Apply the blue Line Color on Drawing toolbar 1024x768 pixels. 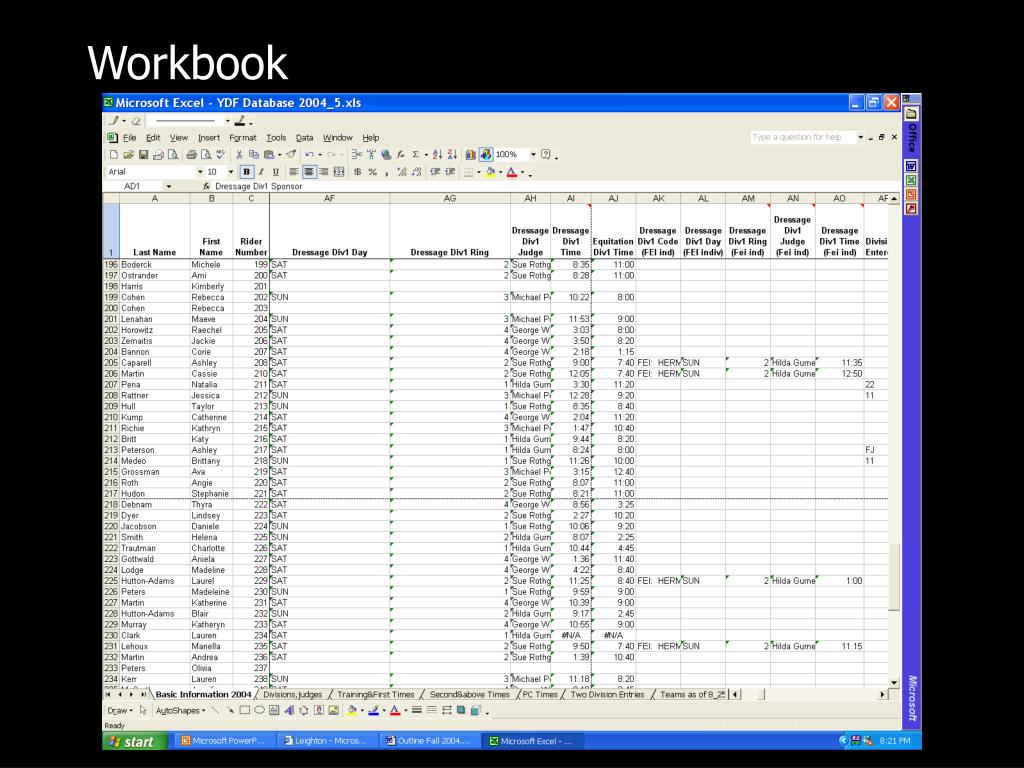pos(373,711)
